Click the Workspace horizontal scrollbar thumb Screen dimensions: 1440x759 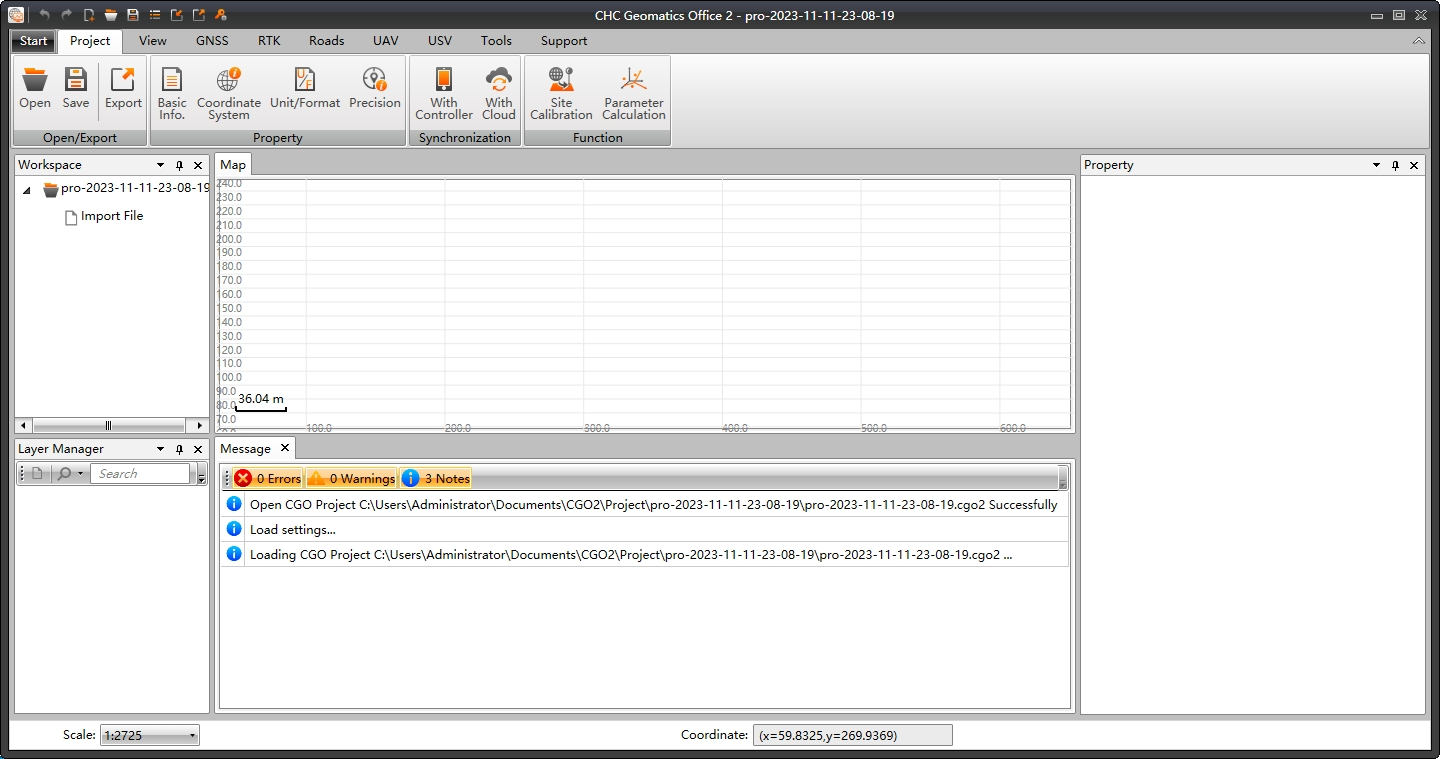click(108, 426)
